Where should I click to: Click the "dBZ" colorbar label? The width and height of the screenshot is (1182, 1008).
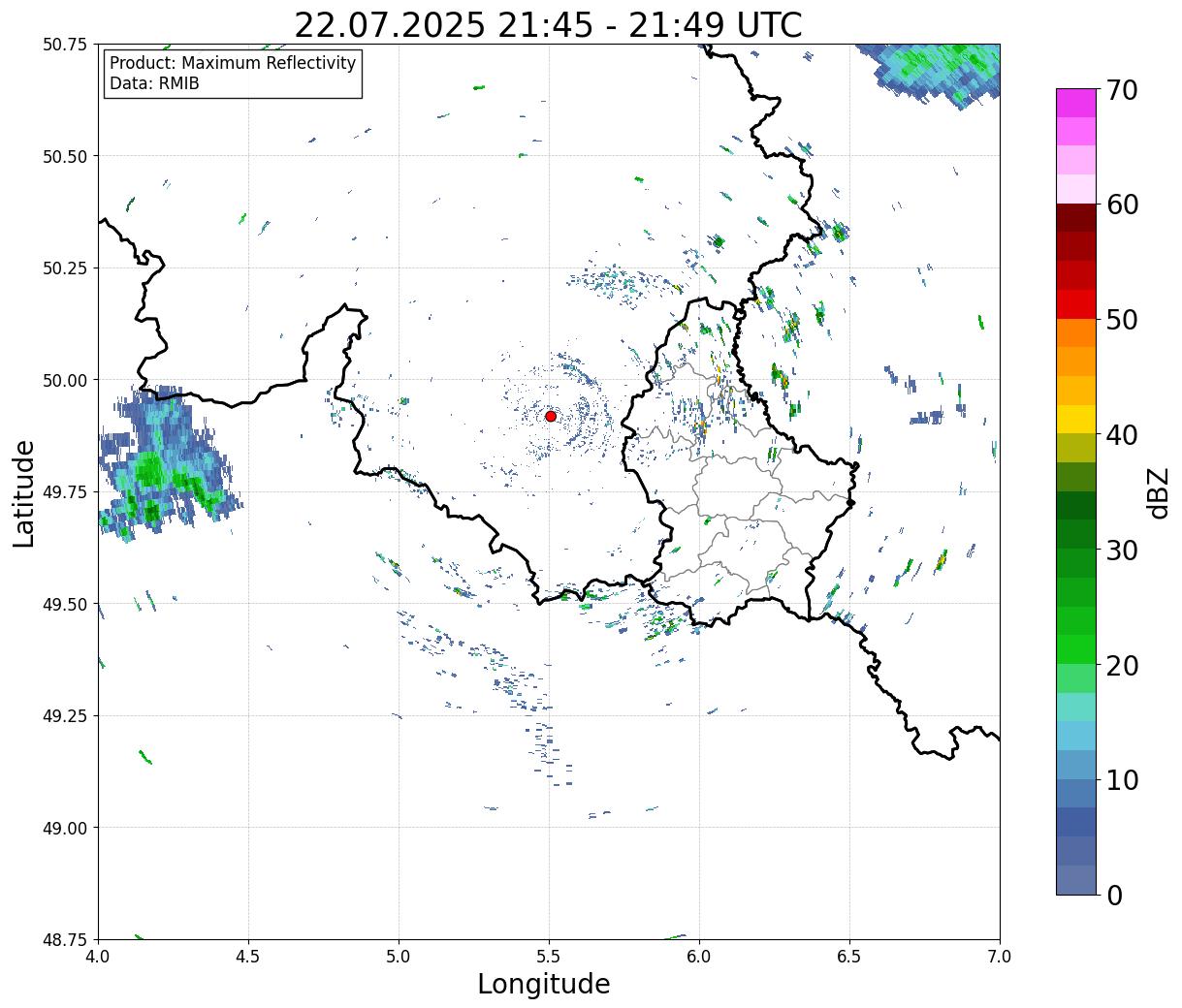click(1158, 492)
